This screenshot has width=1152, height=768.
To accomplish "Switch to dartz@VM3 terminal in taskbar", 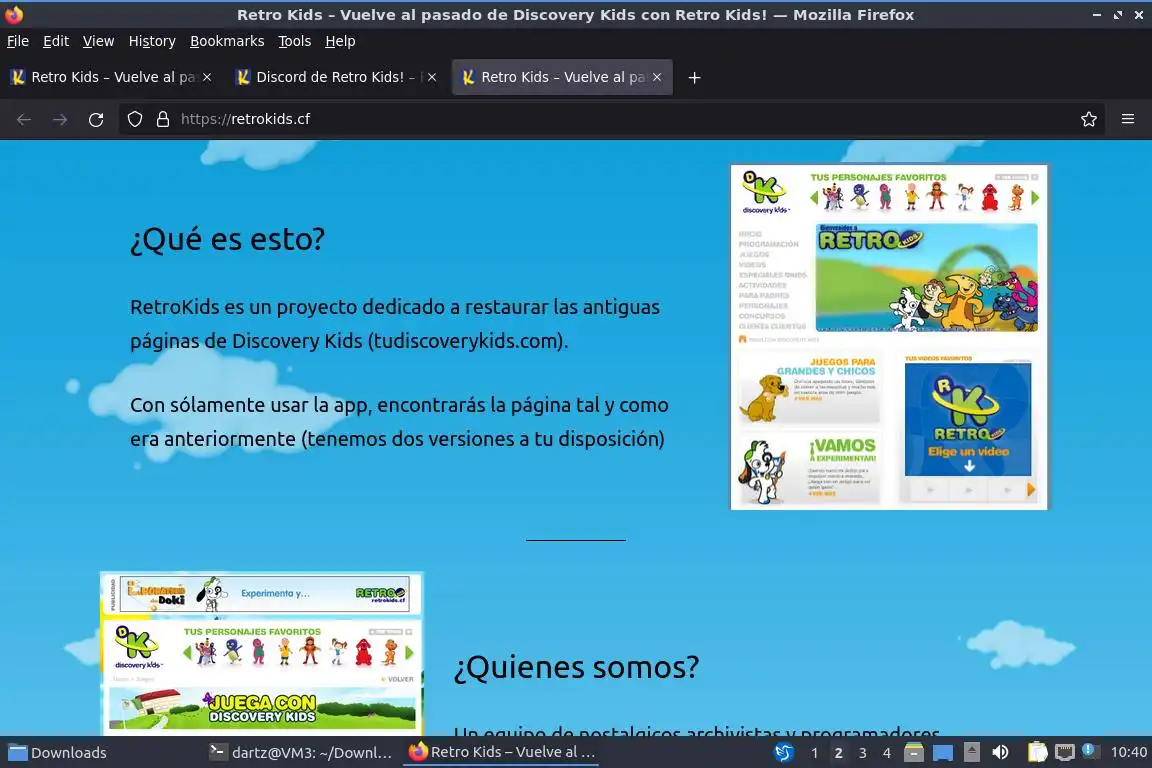I will click(300, 753).
